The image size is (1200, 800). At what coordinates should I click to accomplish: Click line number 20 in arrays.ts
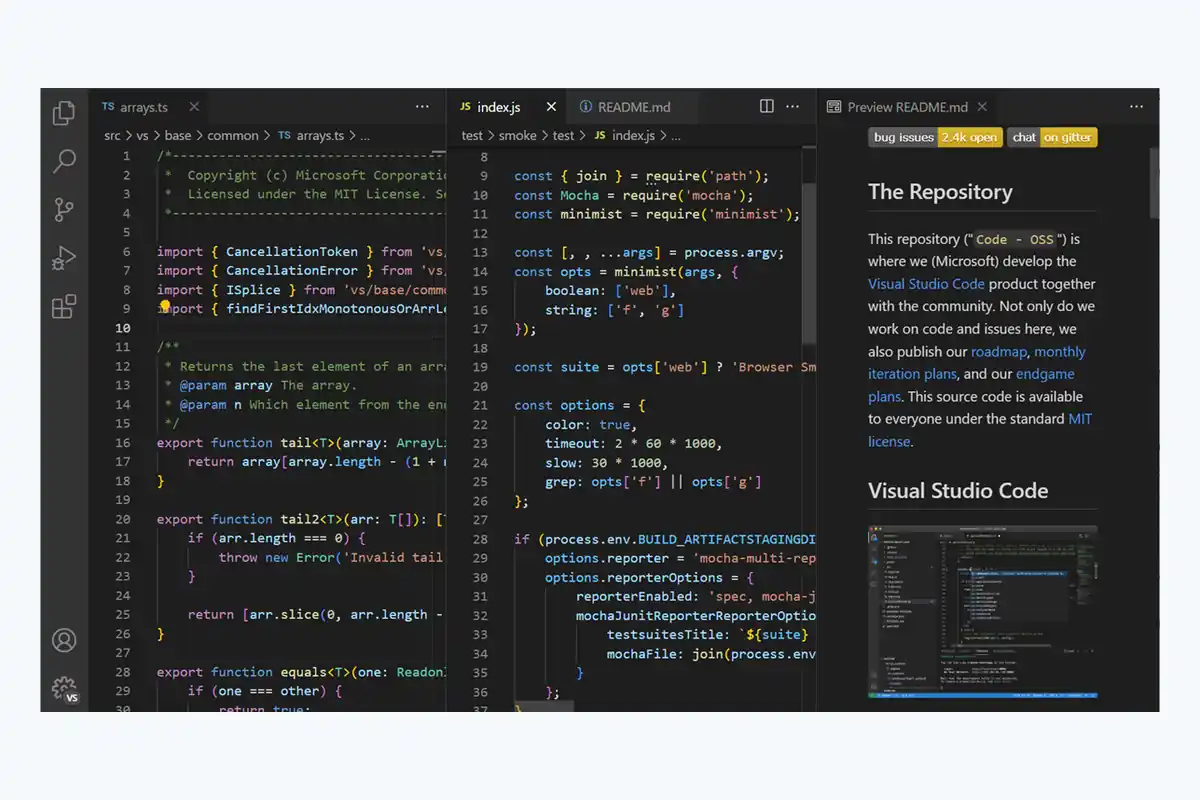pyautogui.click(x=123, y=519)
